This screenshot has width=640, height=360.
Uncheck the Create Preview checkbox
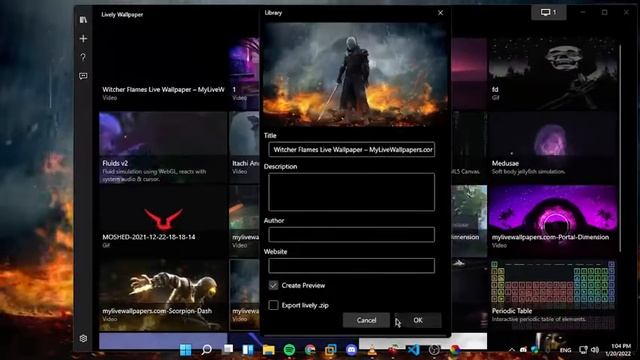(273, 285)
